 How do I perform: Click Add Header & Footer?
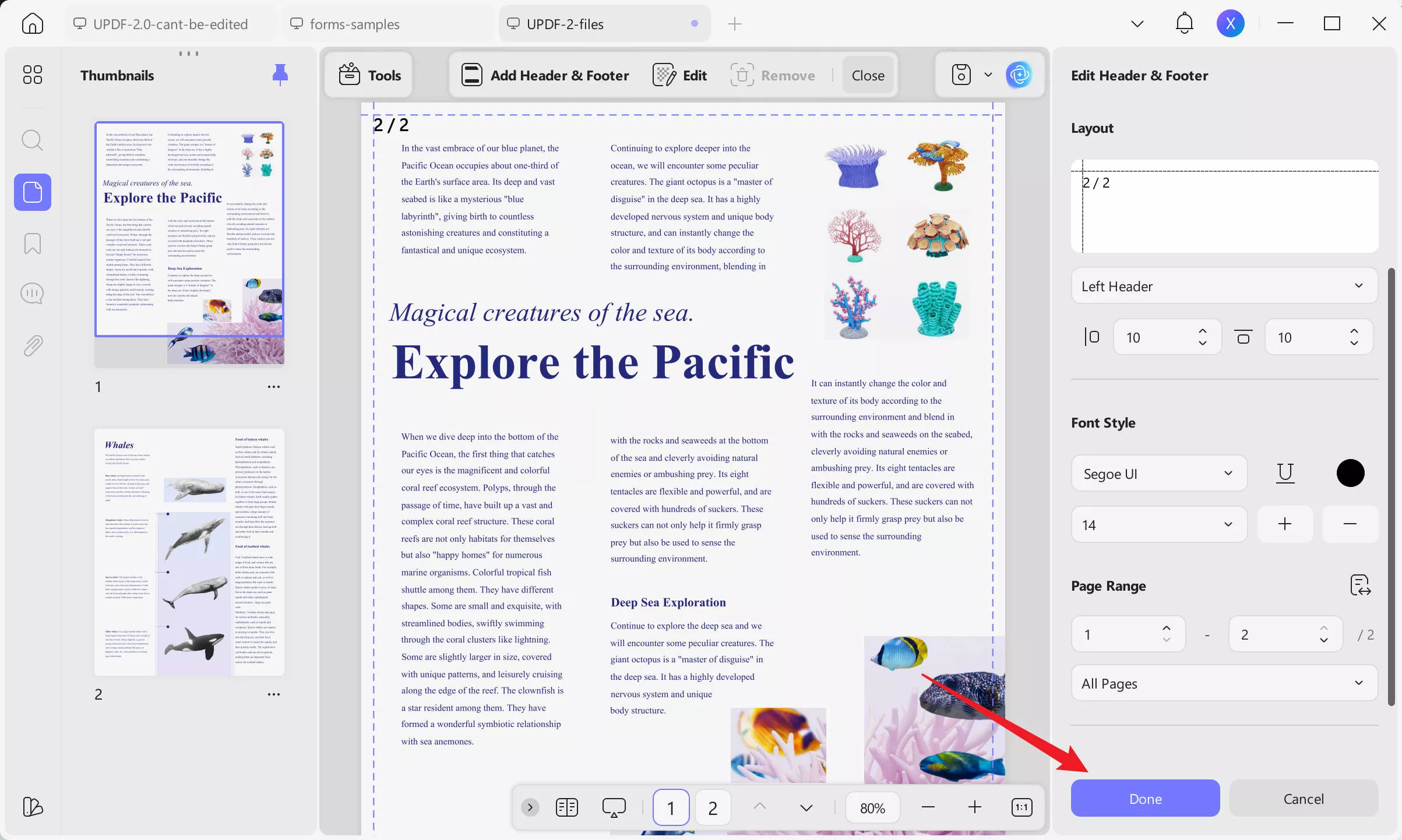545,75
